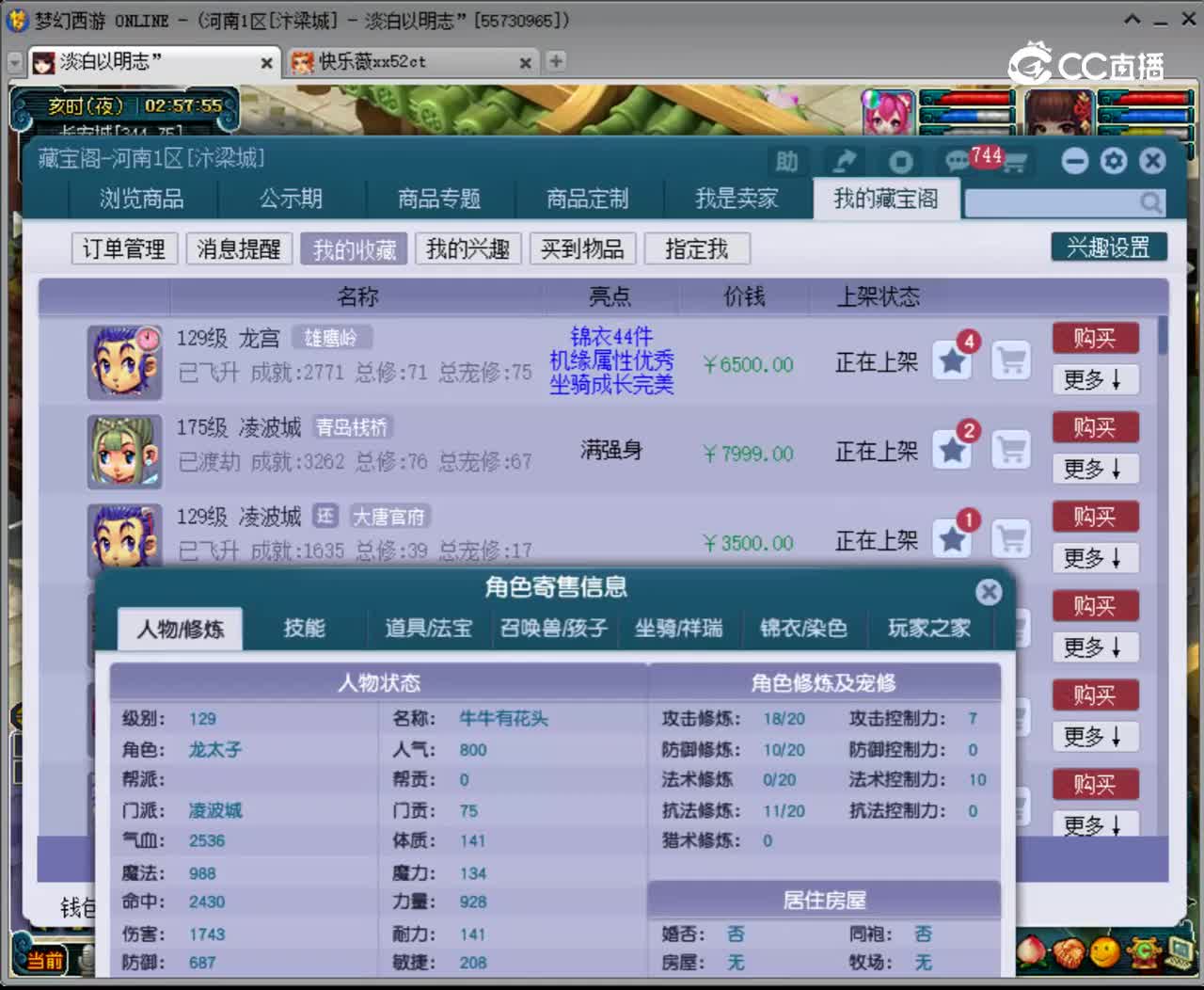
Task: Open 玩家之家 tab in popup
Action: (929, 629)
